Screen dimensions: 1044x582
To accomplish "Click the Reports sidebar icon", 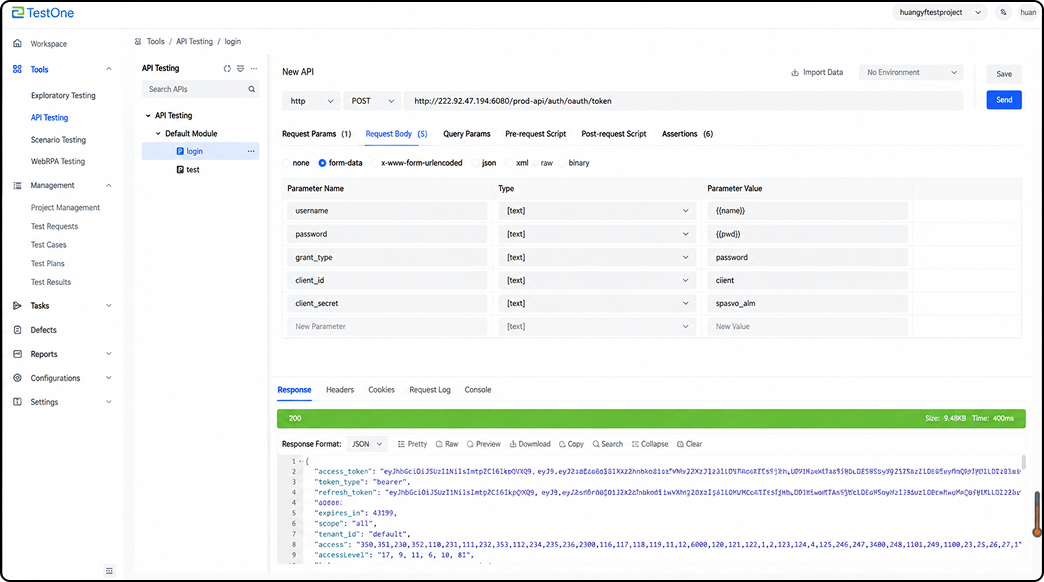I will [x=17, y=354].
